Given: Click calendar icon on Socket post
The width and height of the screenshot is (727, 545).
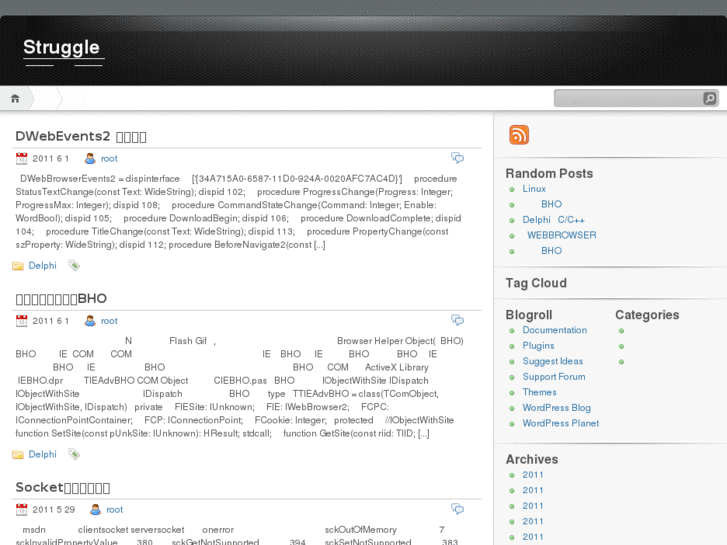Looking at the screenshot, I should [21, 510].
